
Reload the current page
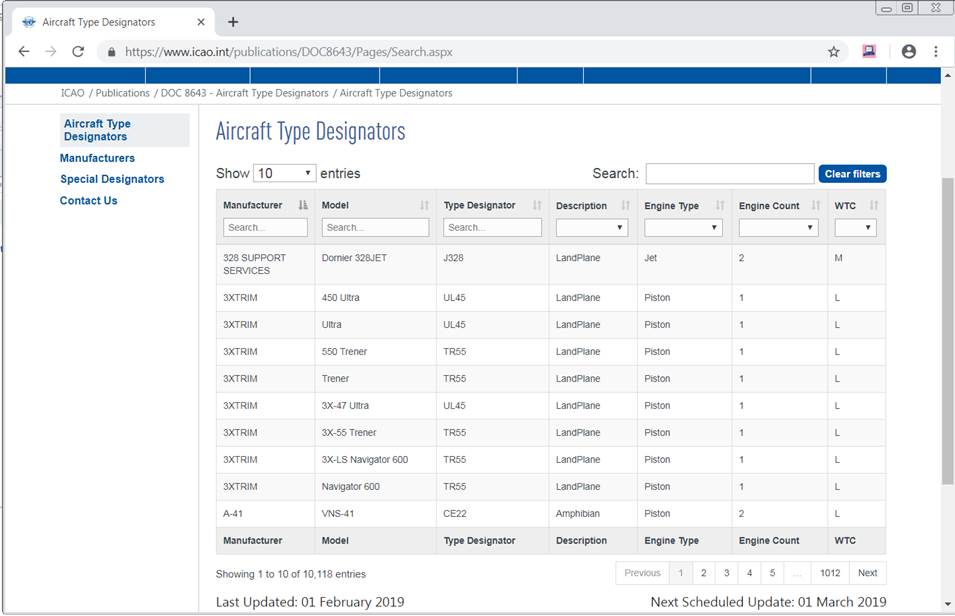coord(77,51)
